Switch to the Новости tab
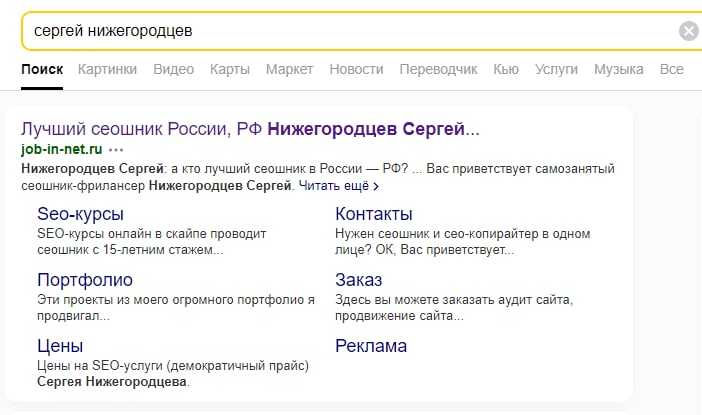 click(356, 69)
